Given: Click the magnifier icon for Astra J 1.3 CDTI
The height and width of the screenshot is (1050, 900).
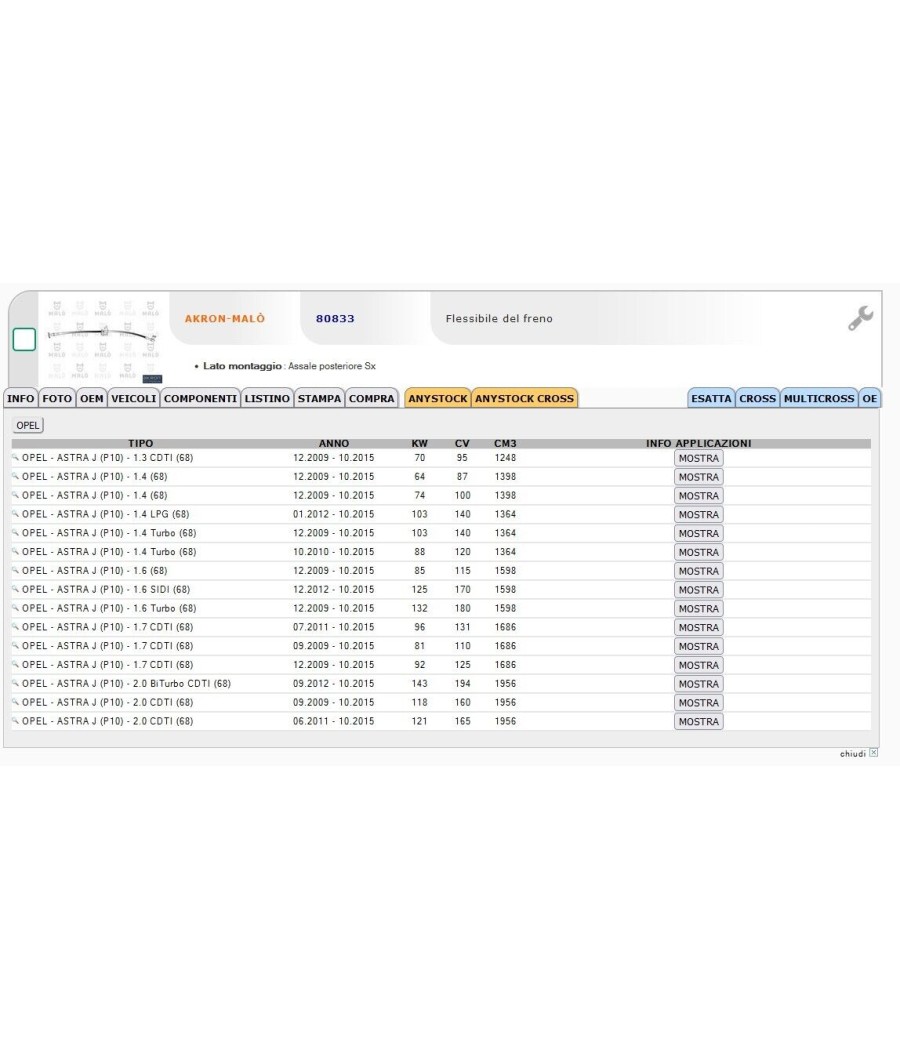Looking at the screenshot, I should point(15,457).
